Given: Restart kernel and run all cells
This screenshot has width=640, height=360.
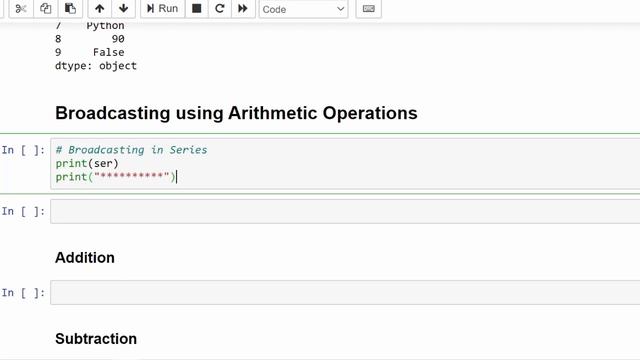Looking at the screenshot, I should tap(243, 9).
